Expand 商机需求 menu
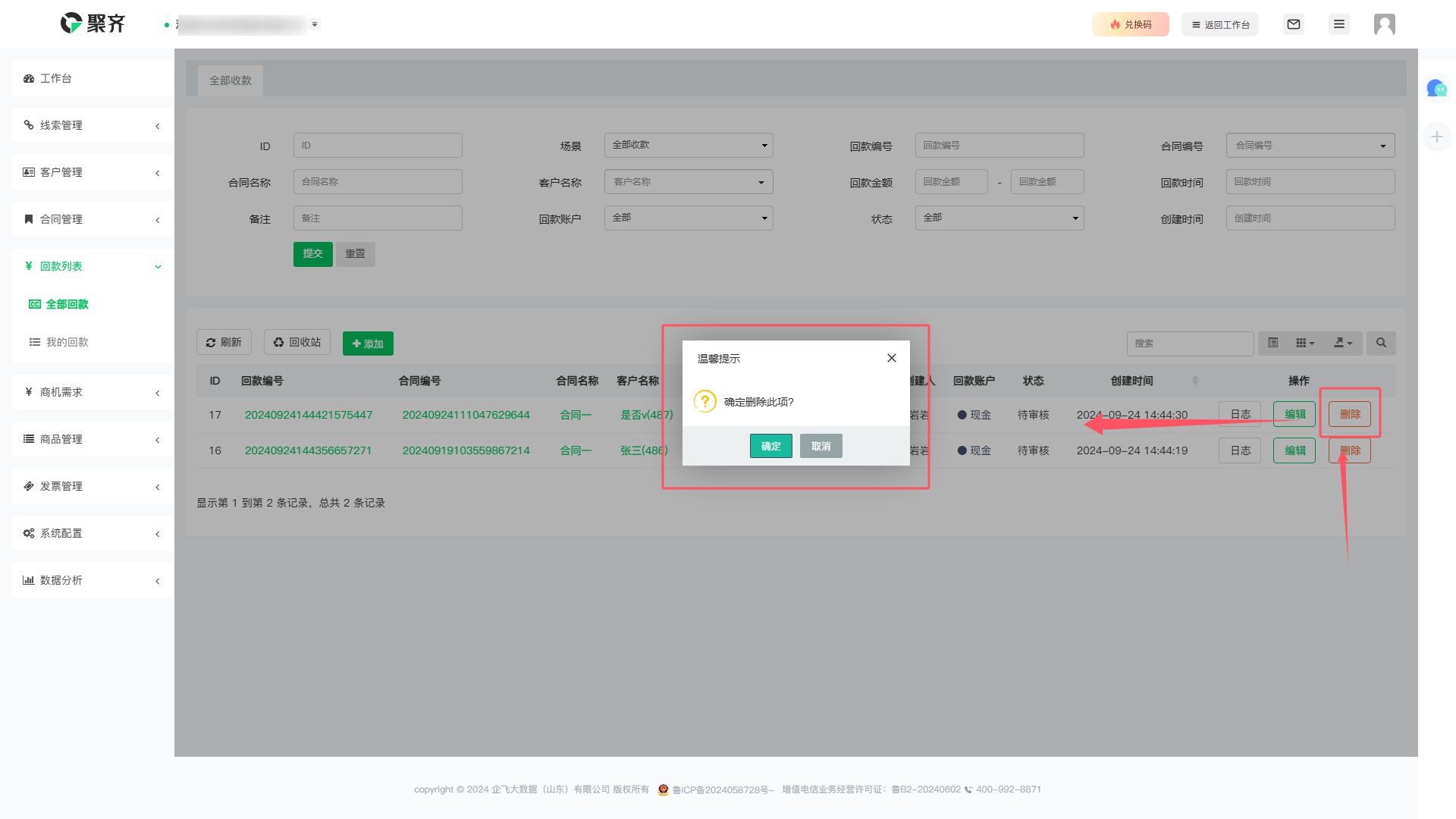The width and height of the screenshot is (1456, 819). [x=93, y=392]
